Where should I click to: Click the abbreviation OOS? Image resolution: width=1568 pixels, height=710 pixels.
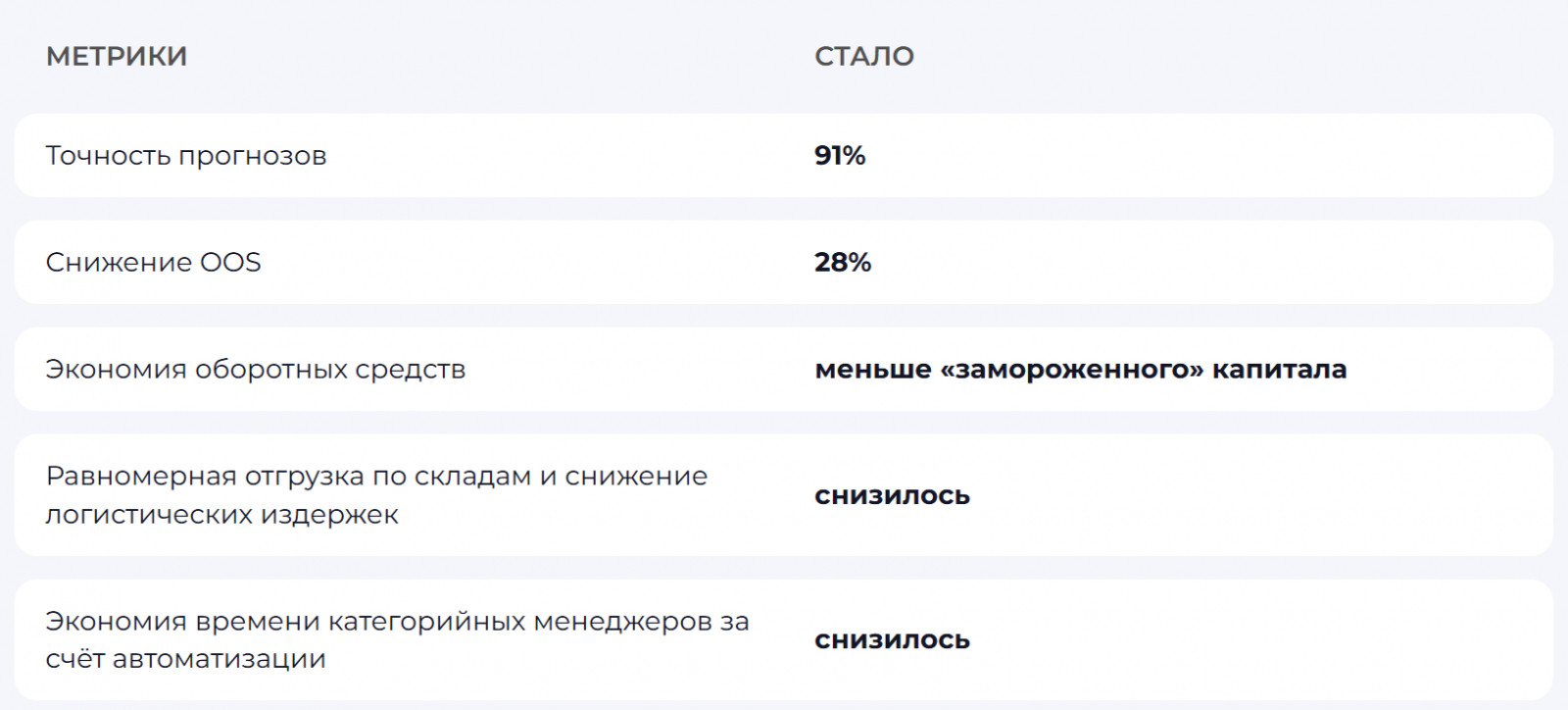click(x=230, y=263)
